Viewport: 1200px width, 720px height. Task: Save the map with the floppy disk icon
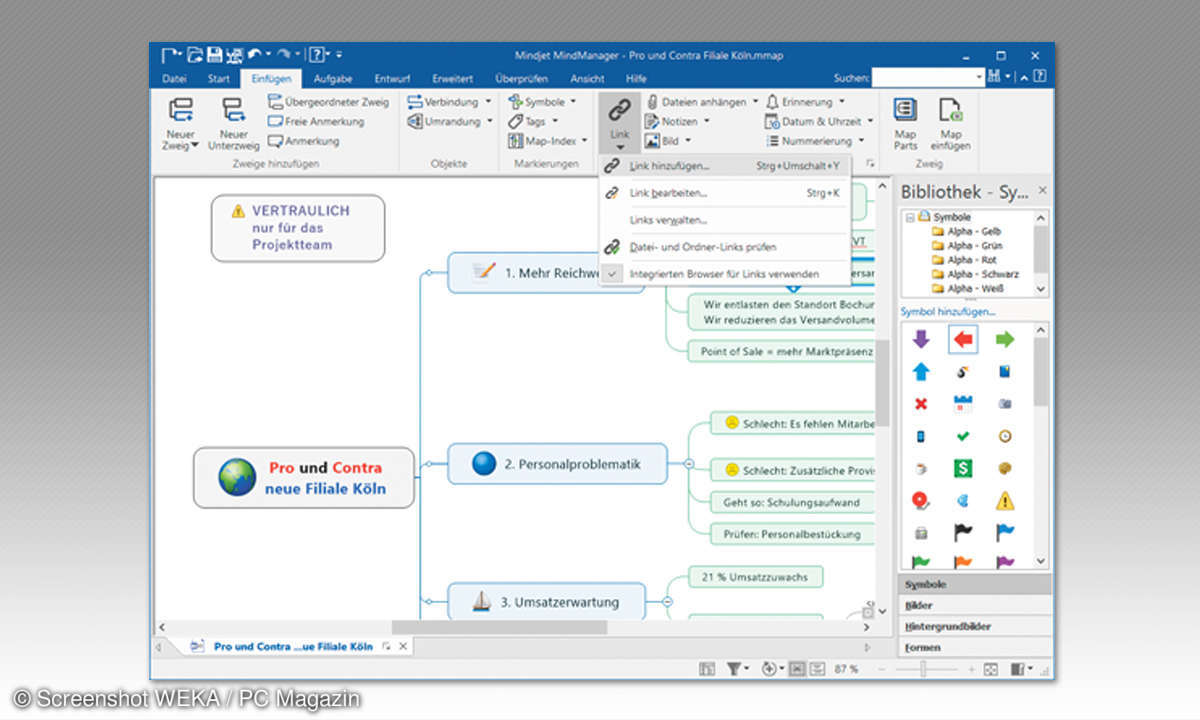click(215, 55)
